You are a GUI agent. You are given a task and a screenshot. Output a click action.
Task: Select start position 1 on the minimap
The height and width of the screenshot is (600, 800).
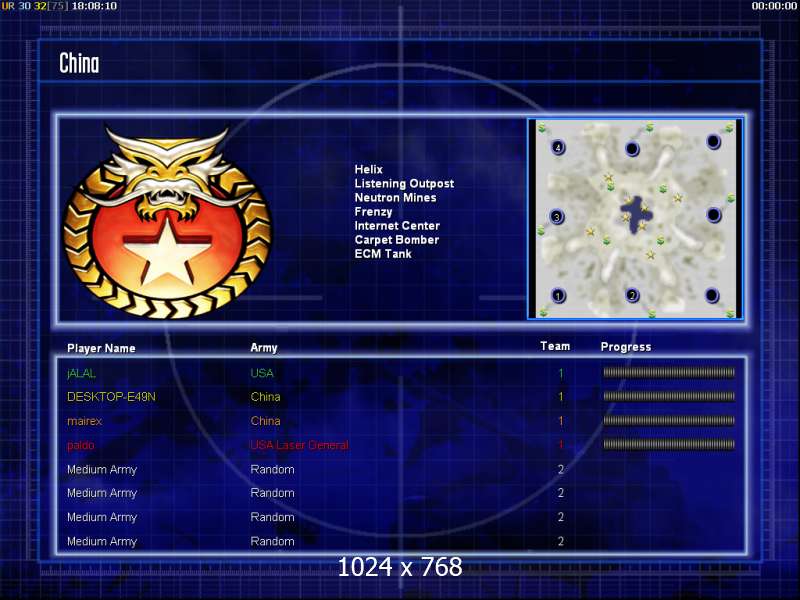pyautogui.click(x=558, y=295)
